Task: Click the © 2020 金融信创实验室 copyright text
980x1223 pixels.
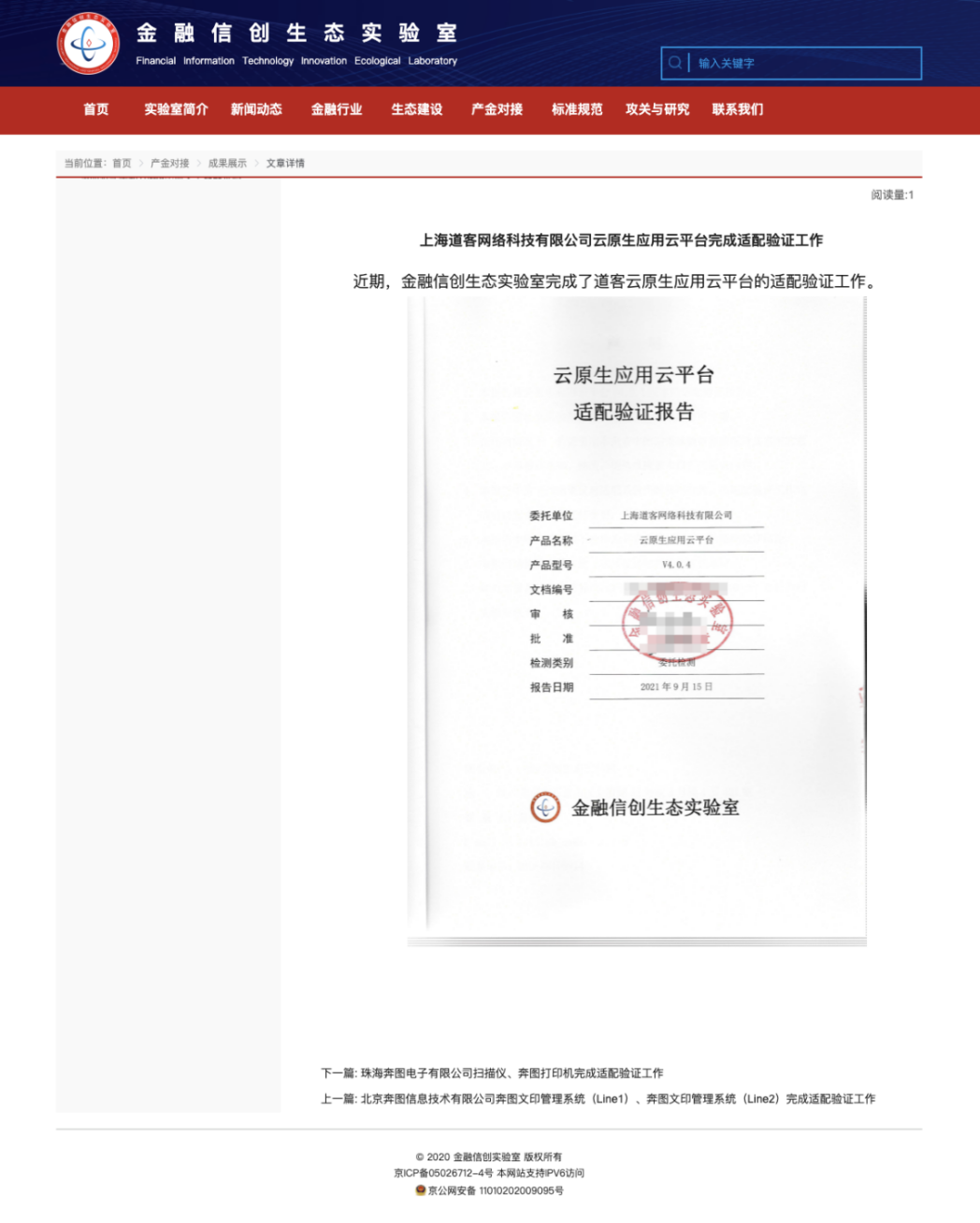Action: click(489, 1157)
